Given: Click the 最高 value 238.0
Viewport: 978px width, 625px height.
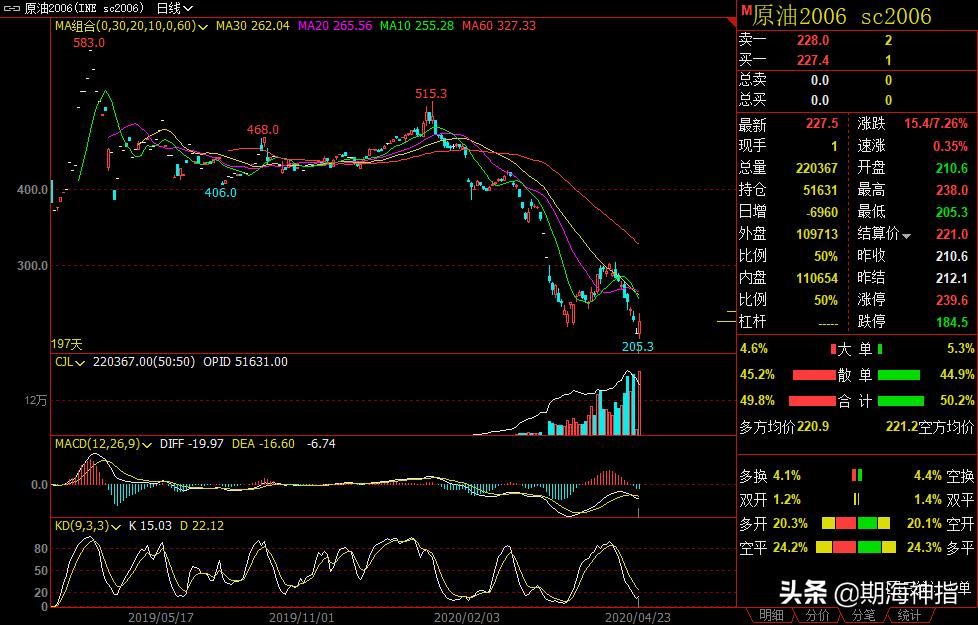Looking at the screenshot, I should 952,190.
